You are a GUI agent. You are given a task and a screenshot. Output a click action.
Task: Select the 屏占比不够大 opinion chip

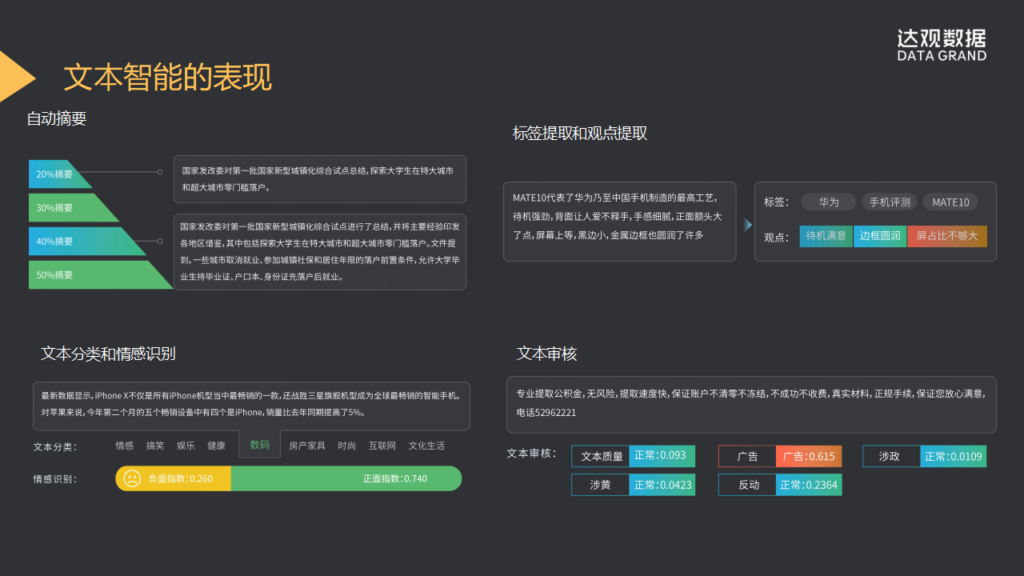946,237
